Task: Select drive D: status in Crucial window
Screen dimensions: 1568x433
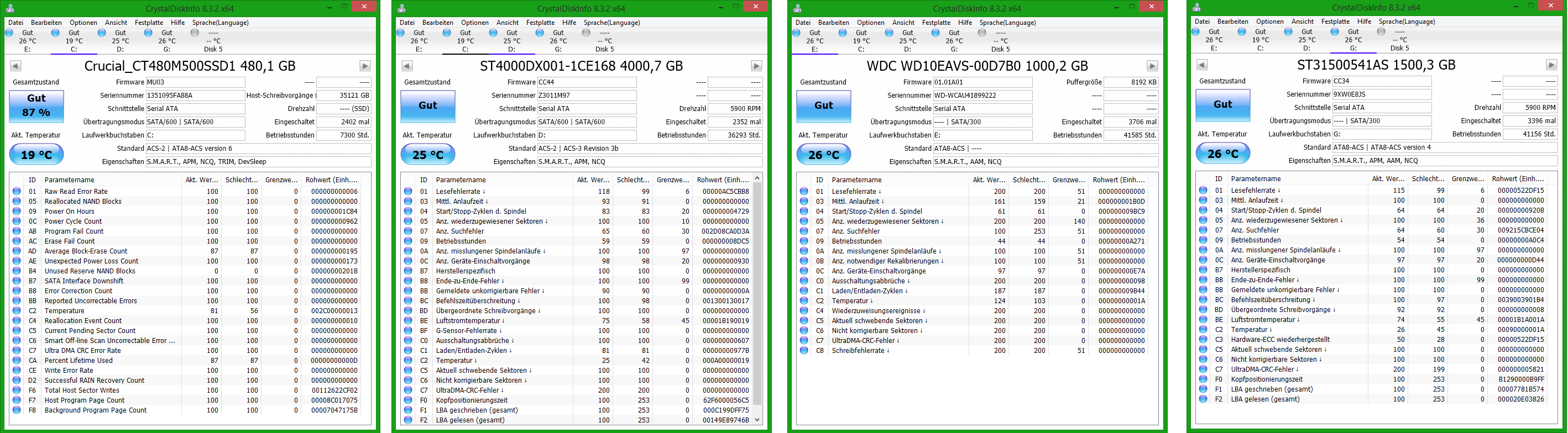Action: pos(120,41)
